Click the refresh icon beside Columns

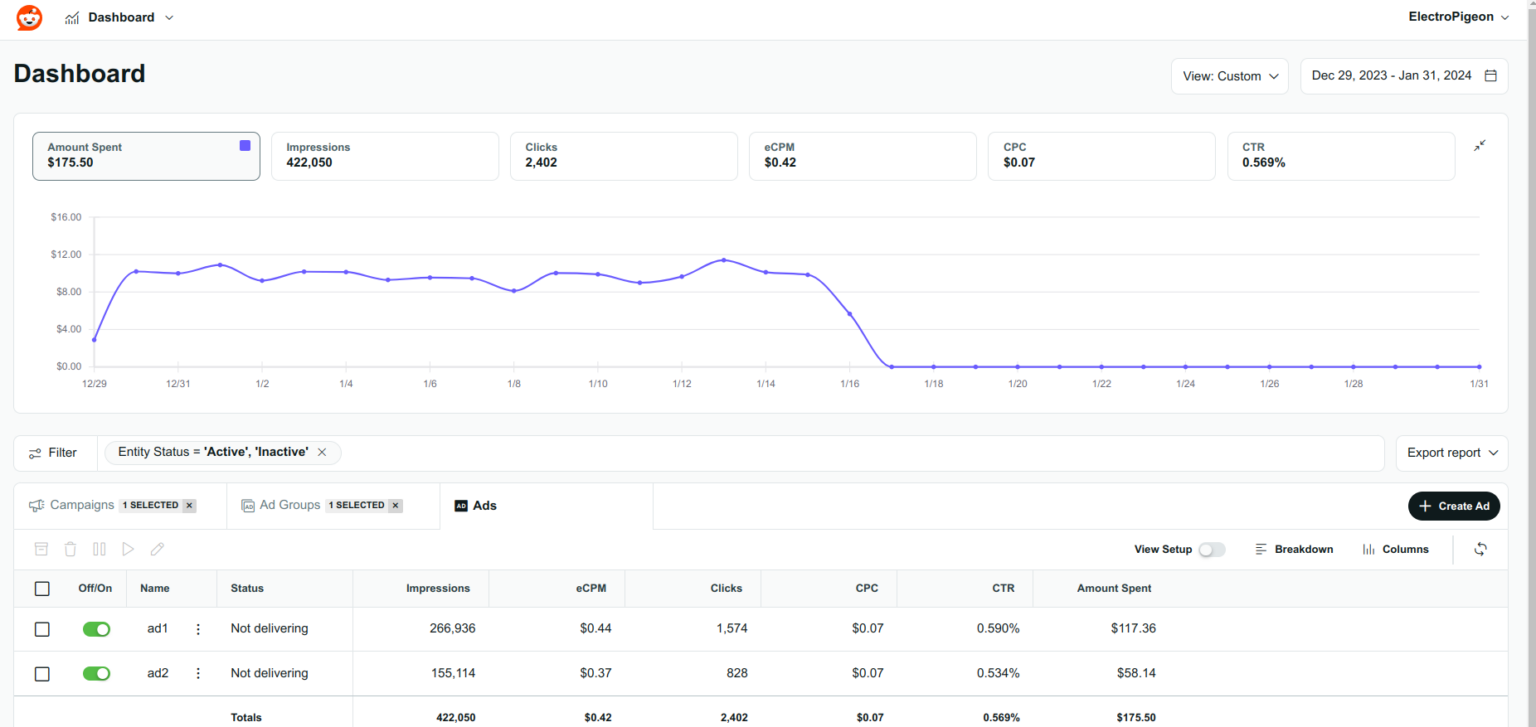pos(1480,549)
